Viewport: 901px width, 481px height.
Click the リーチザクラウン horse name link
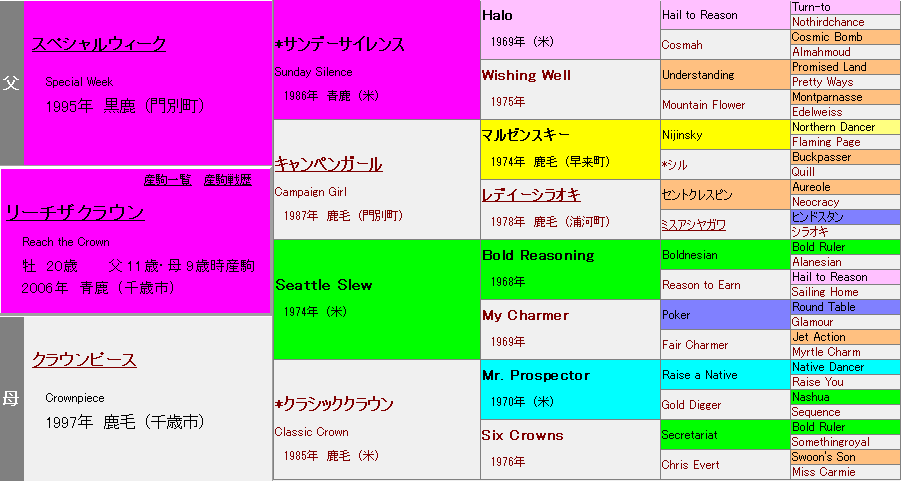click(x=75, y=212)
